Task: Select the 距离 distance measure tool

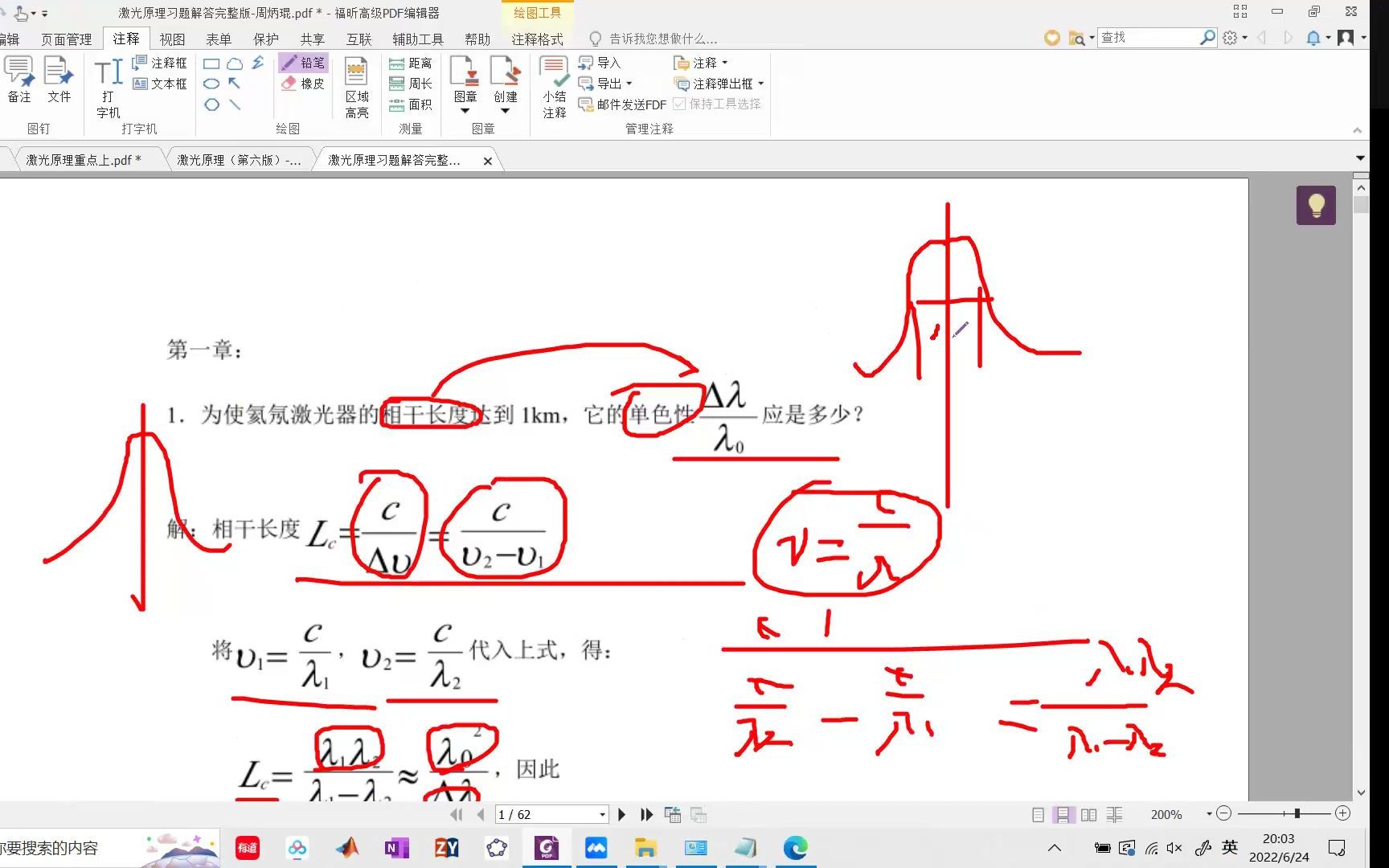Action: [x=411, y=63]
